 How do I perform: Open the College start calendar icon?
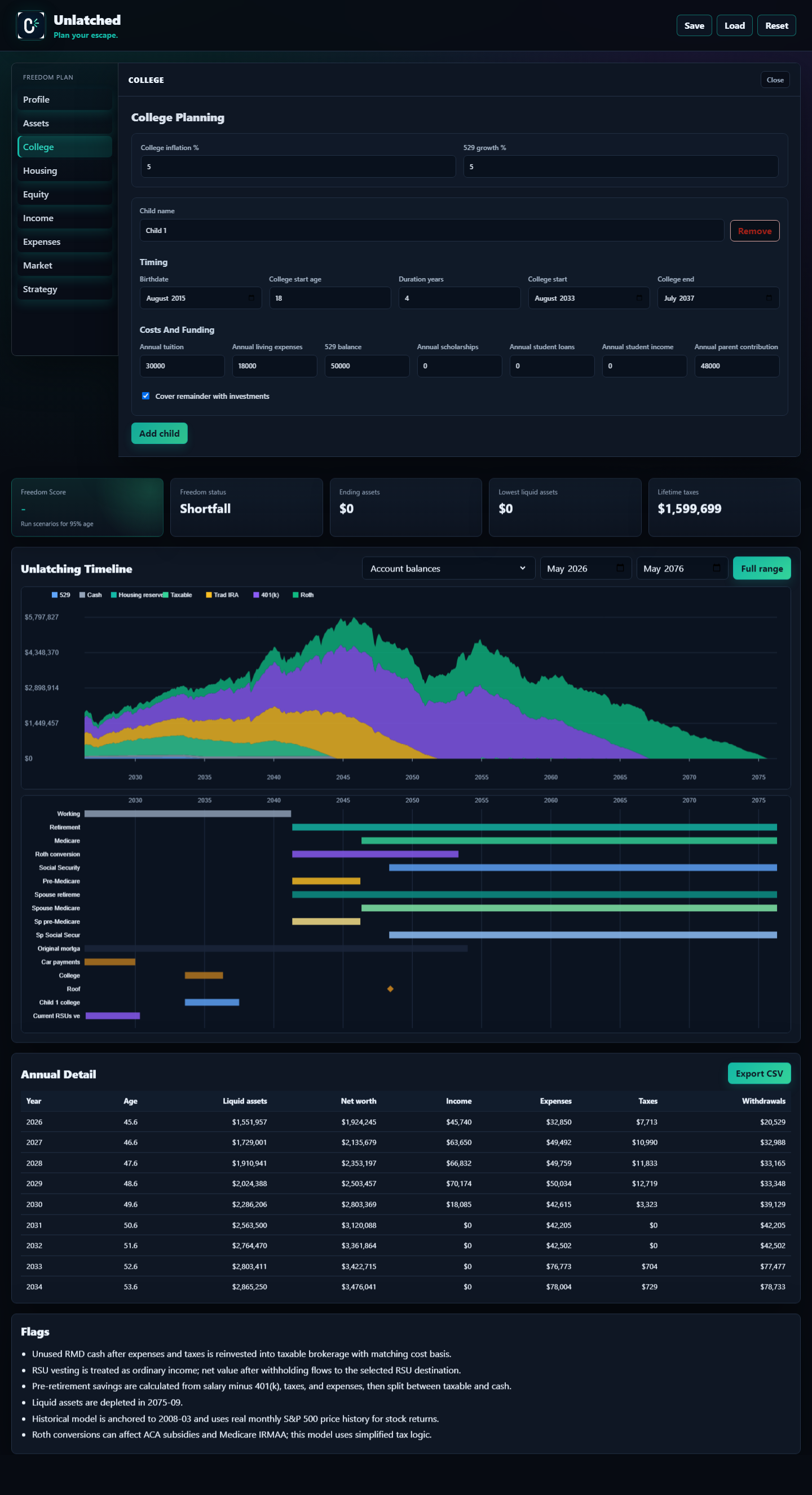pyautogui.click(x=639, y=298)
